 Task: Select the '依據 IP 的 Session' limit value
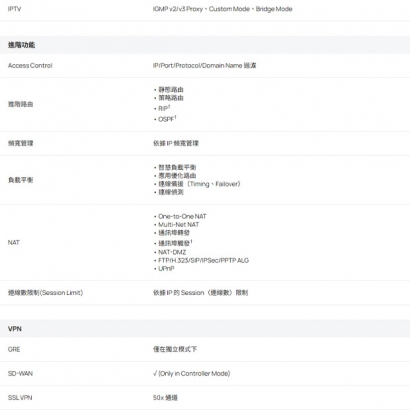click(x=200, y=293)
